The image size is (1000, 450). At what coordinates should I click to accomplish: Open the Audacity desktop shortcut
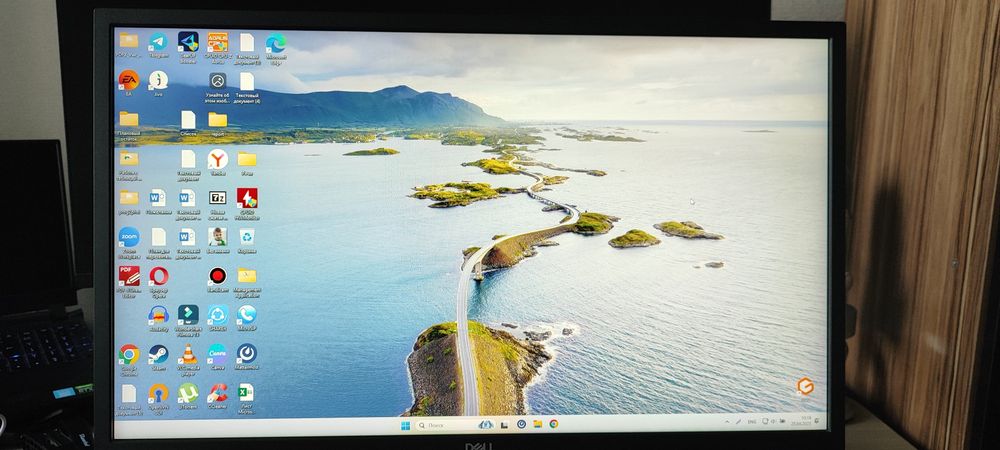pyautogui.click(x=158, y=315)
